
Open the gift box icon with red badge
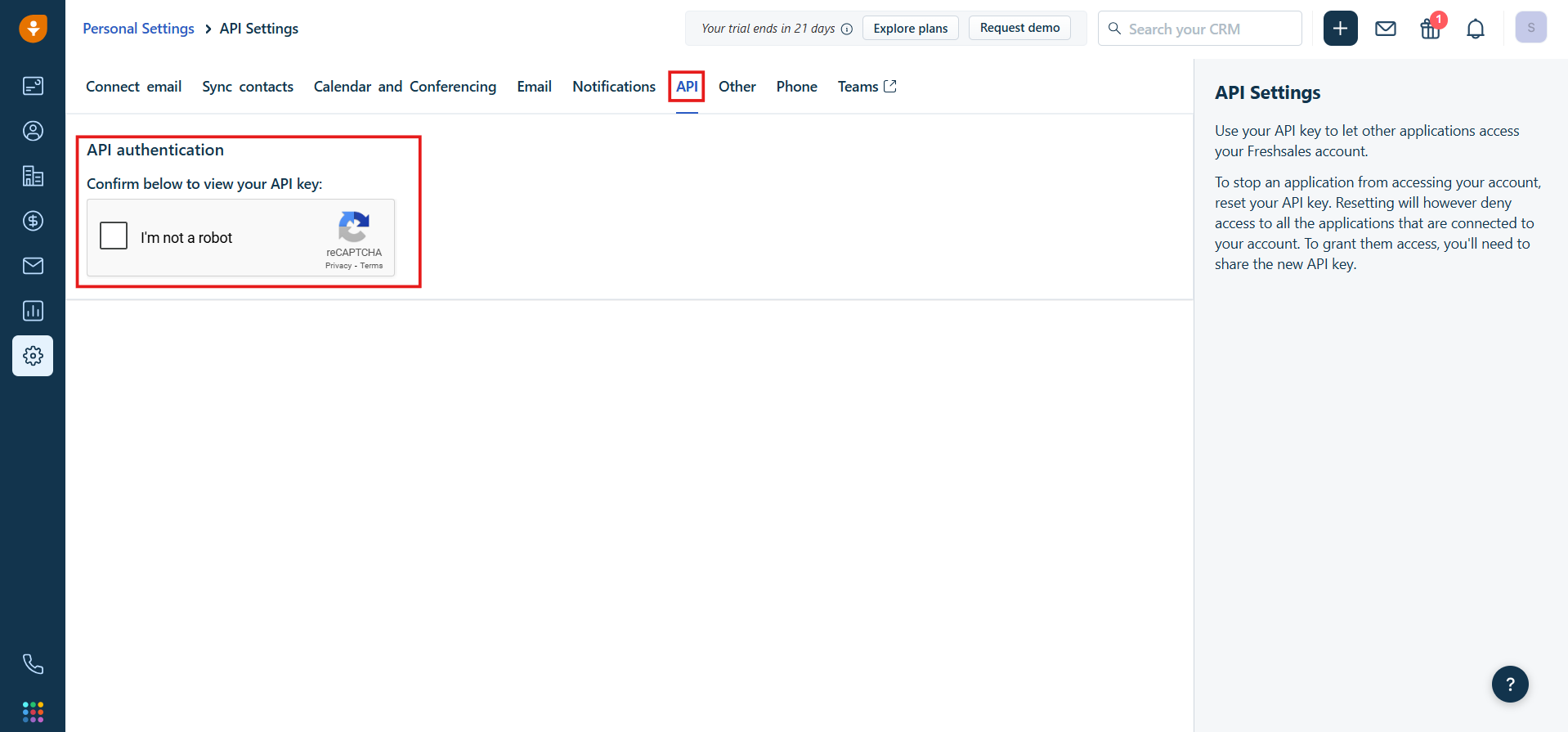1431,29
